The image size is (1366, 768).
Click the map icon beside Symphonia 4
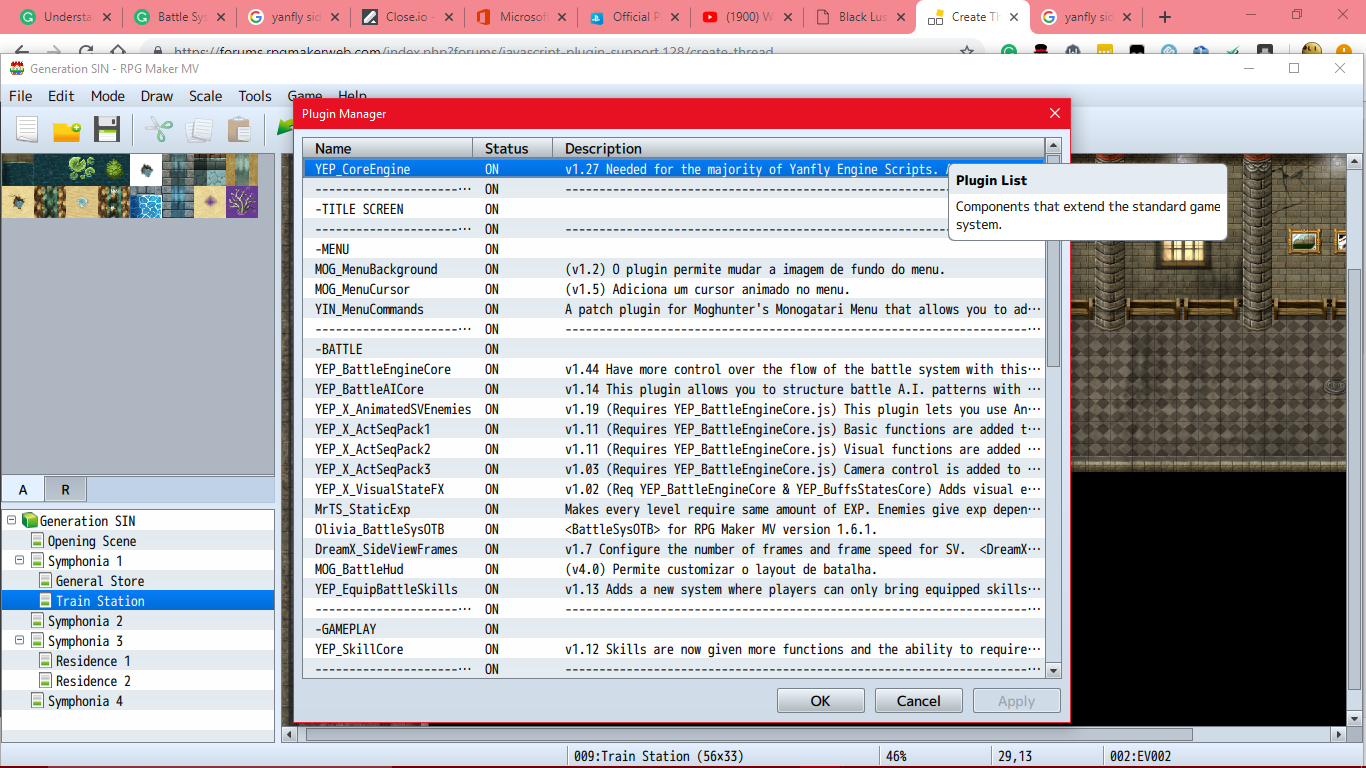point(38,700)
